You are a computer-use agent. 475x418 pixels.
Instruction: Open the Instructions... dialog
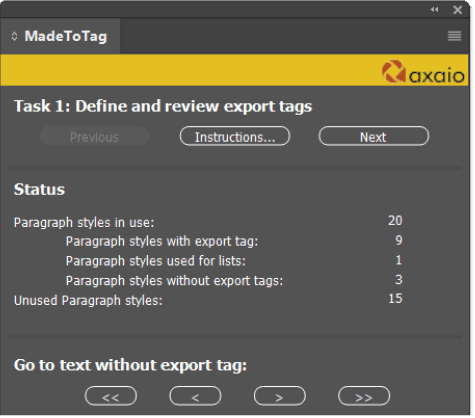tap(235, 137)
